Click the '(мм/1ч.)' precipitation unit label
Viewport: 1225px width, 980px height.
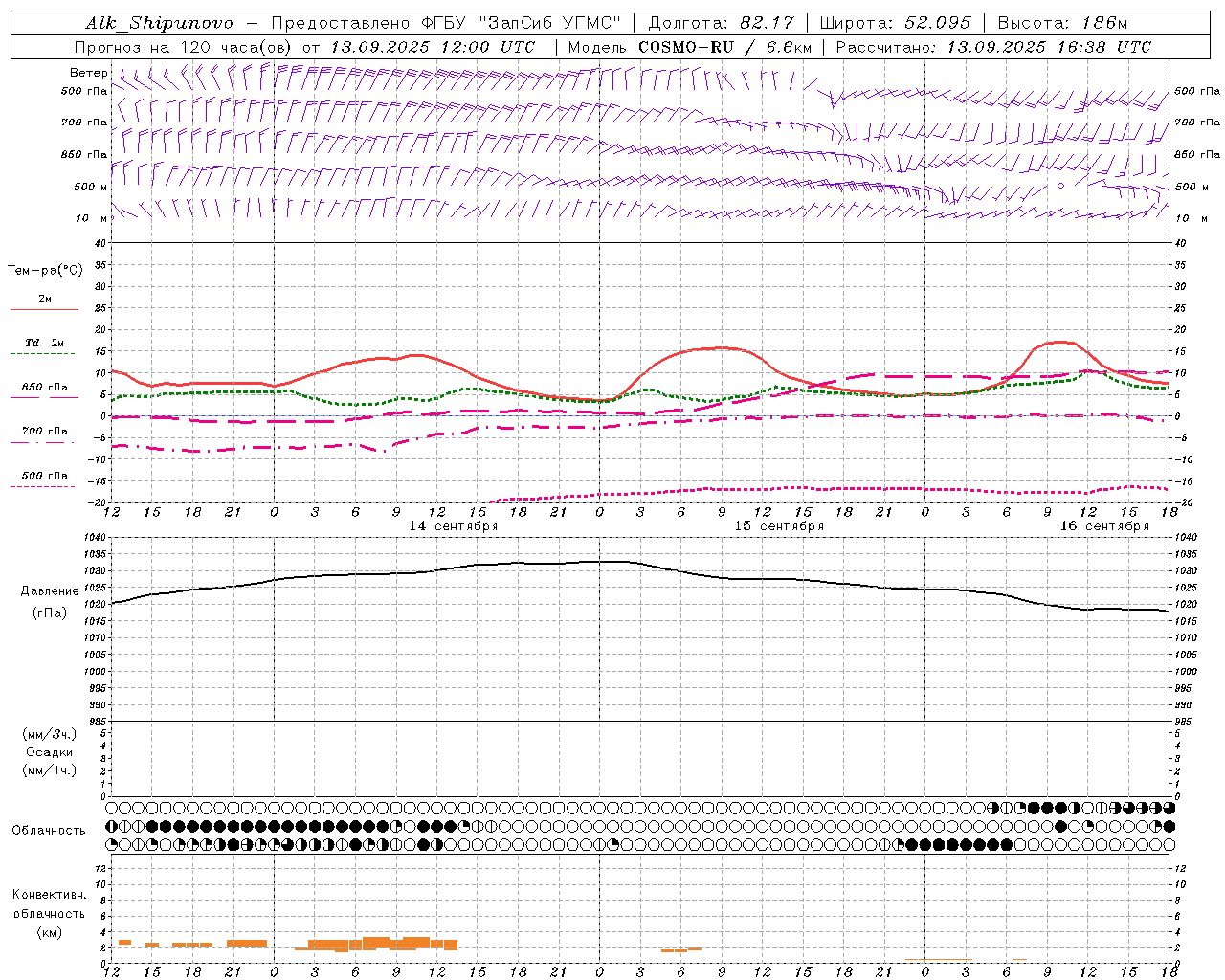pos(50,770)
